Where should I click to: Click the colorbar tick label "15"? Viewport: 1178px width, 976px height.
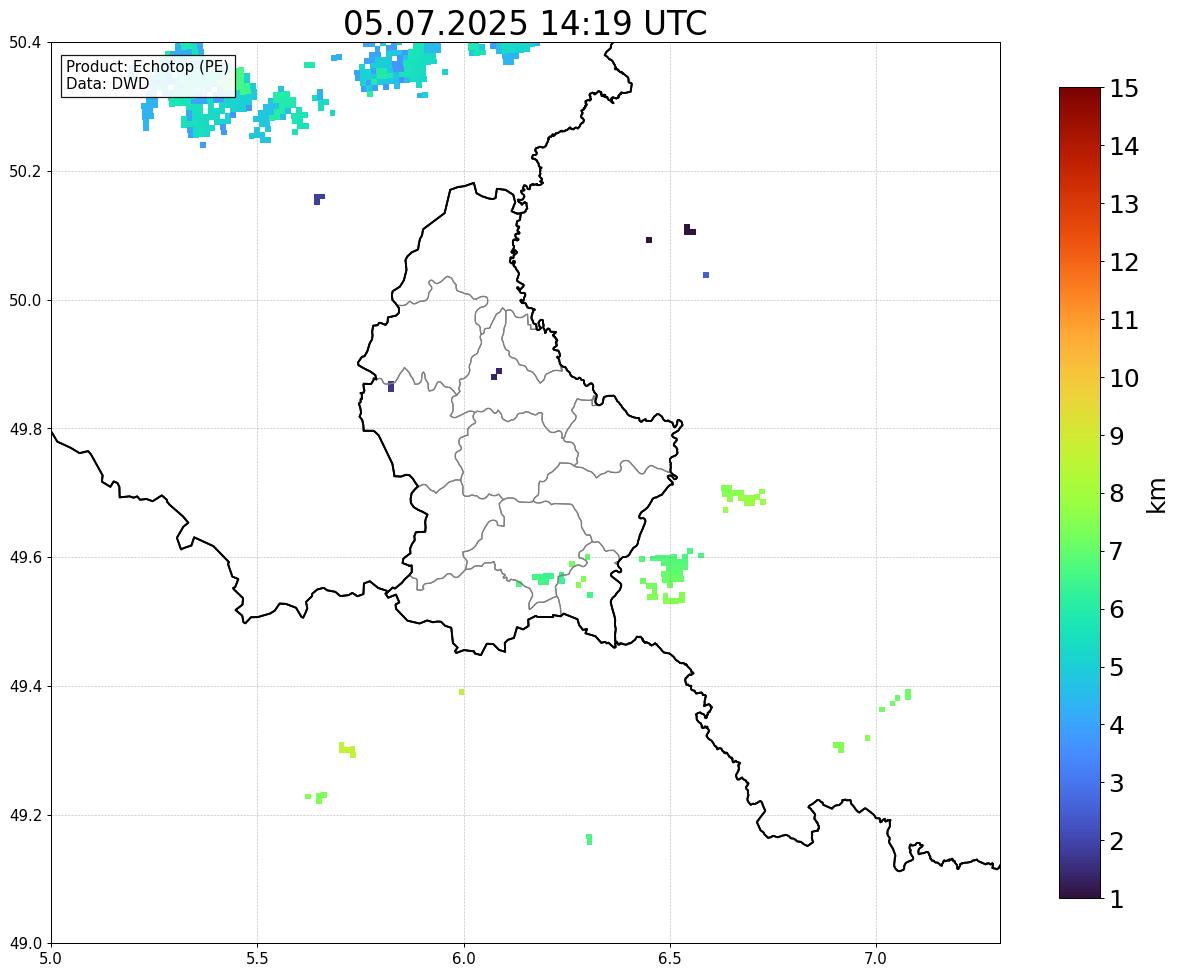tap(1124, 89)
